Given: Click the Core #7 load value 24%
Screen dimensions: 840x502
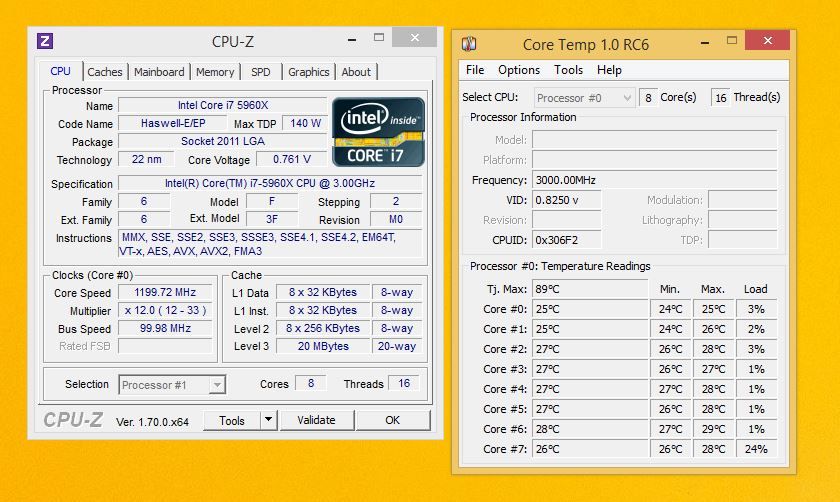Looking at the screenshot, I should coord(756,449).
